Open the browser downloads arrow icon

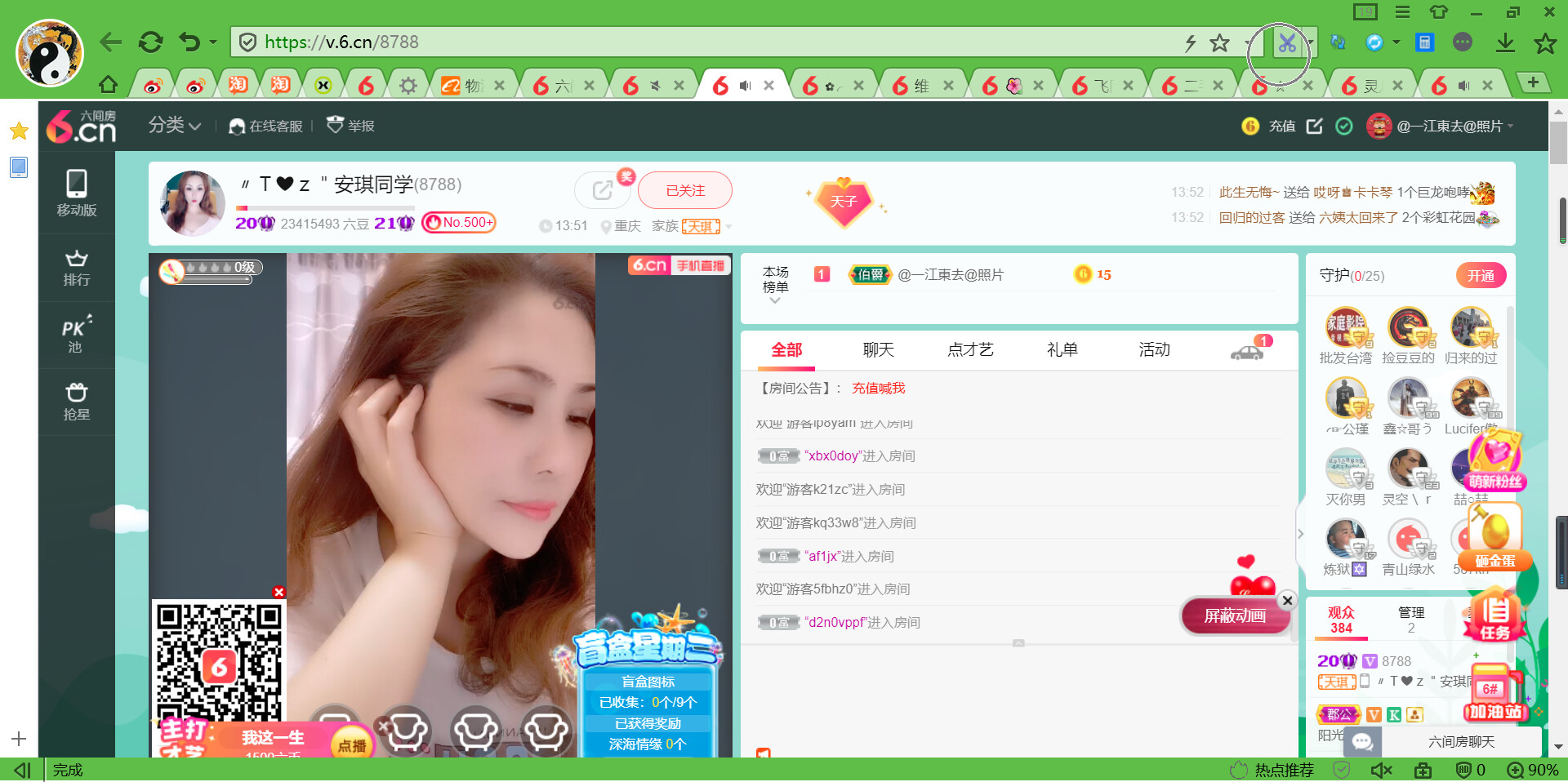(1505, 42)
